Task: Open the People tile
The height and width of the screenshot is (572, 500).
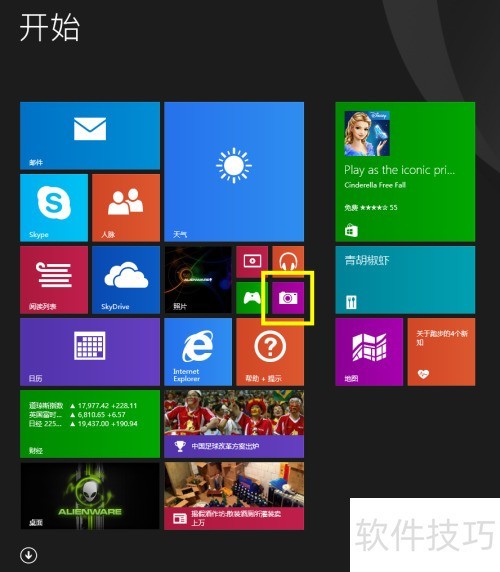Action: (x=126, y=208)
